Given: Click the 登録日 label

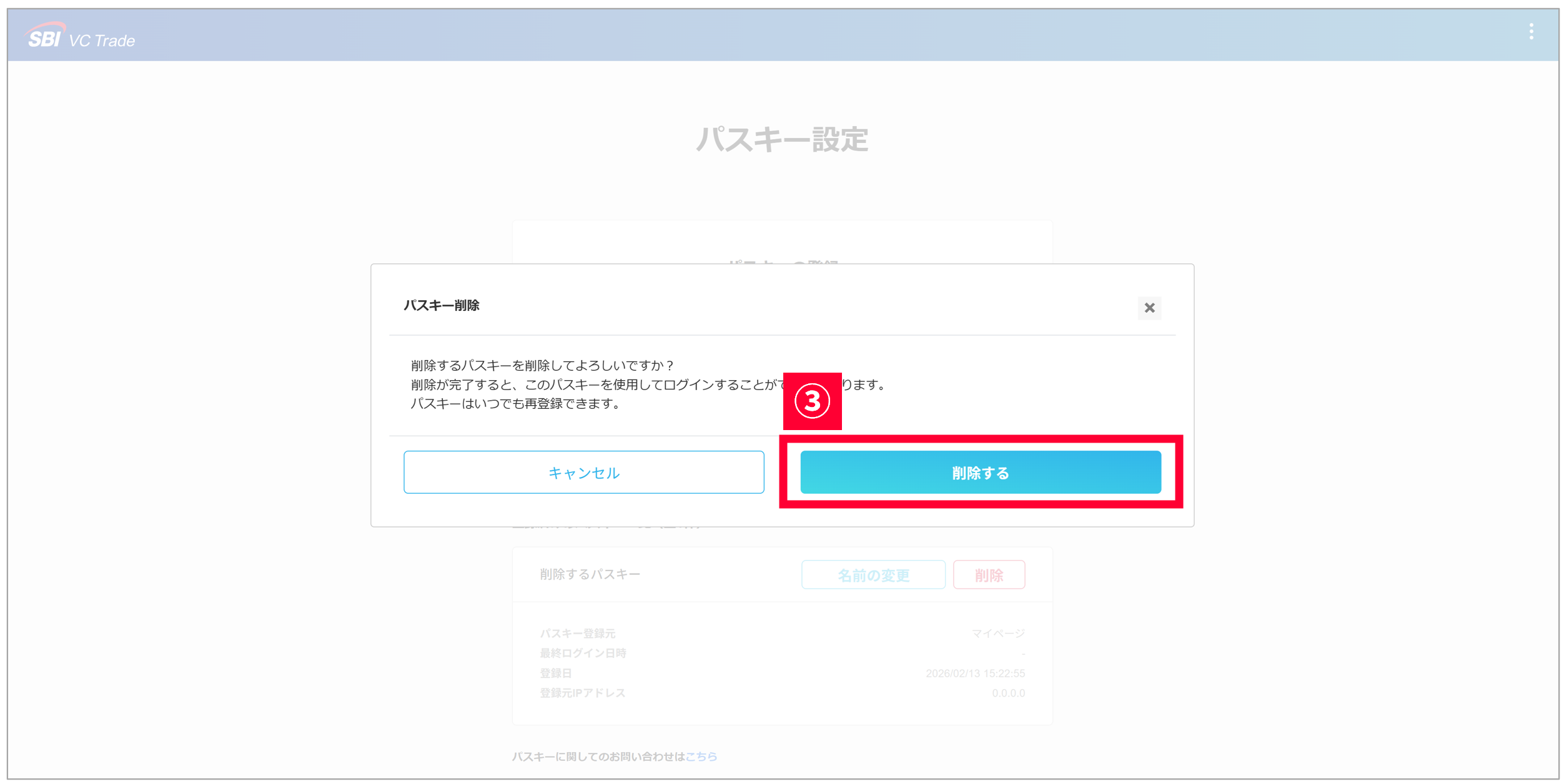Looking at the screenshot, I should click(x=555, y=673).
